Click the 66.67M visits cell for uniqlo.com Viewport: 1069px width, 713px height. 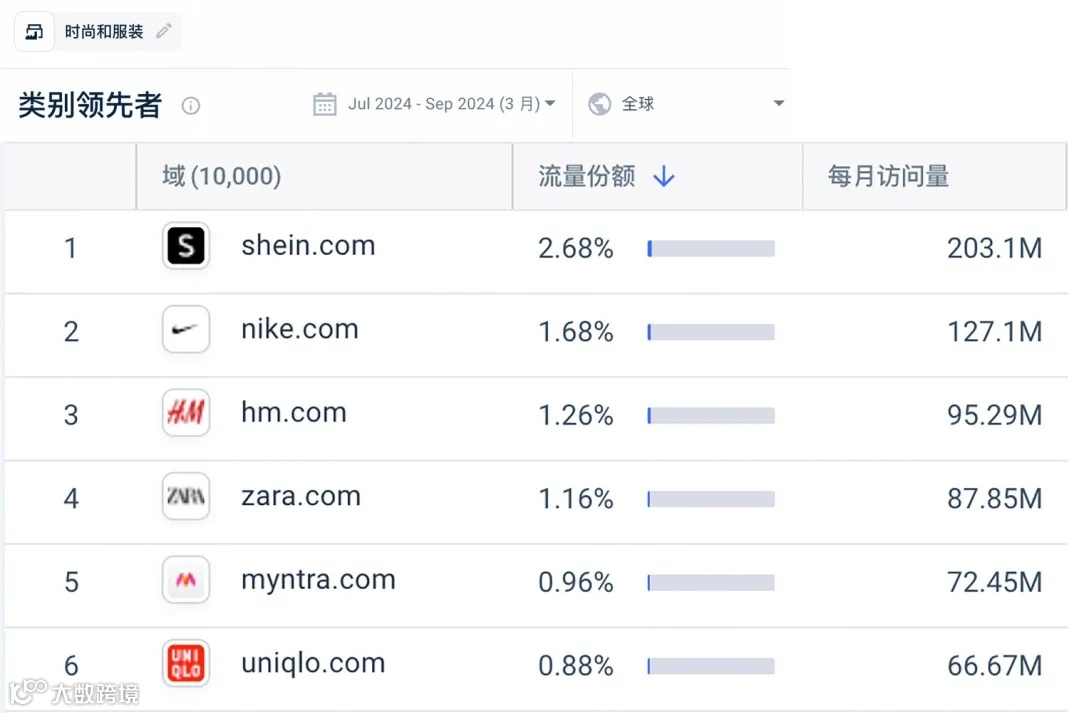click(994, 664)
